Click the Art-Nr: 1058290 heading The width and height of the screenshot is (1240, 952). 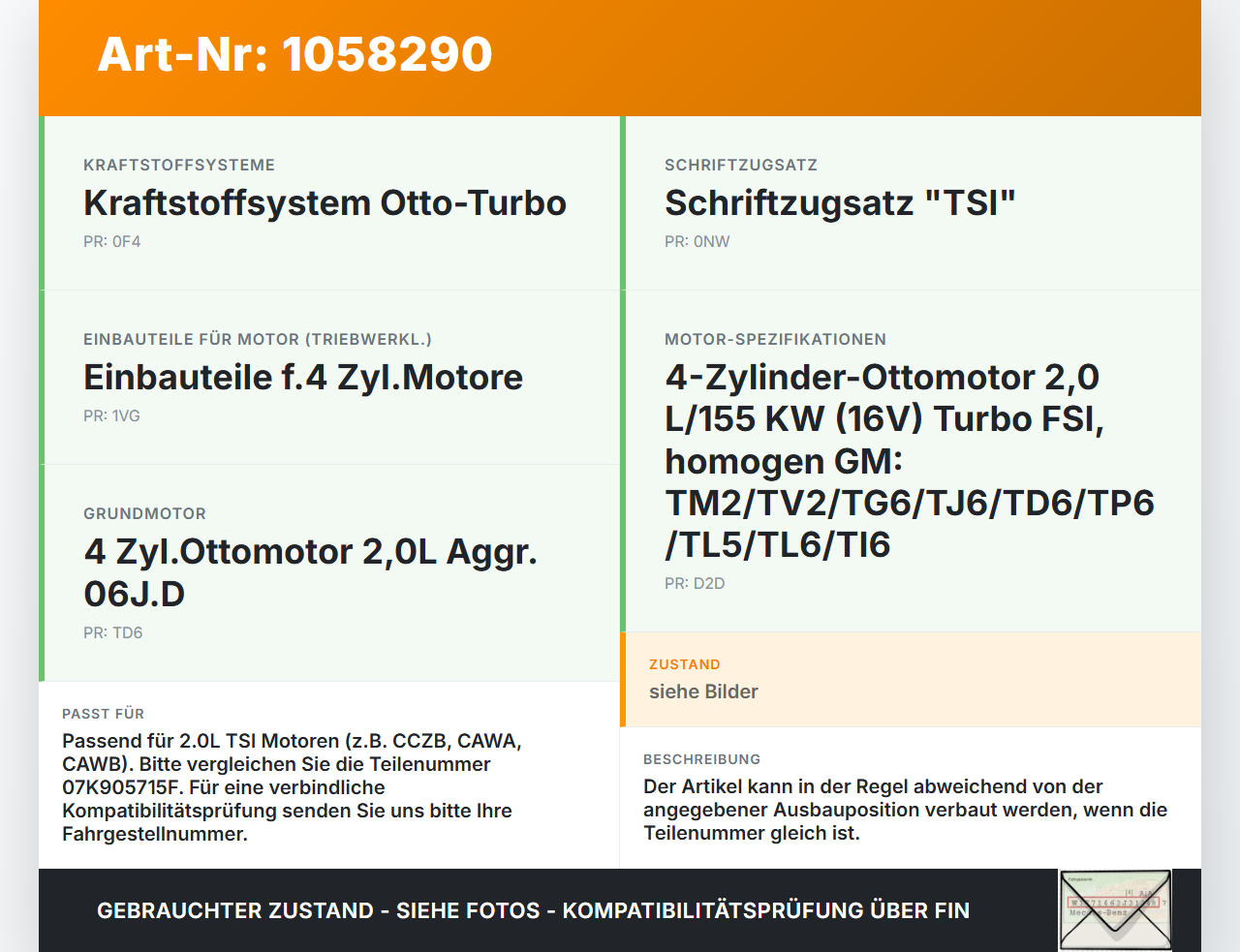point(294,54)
